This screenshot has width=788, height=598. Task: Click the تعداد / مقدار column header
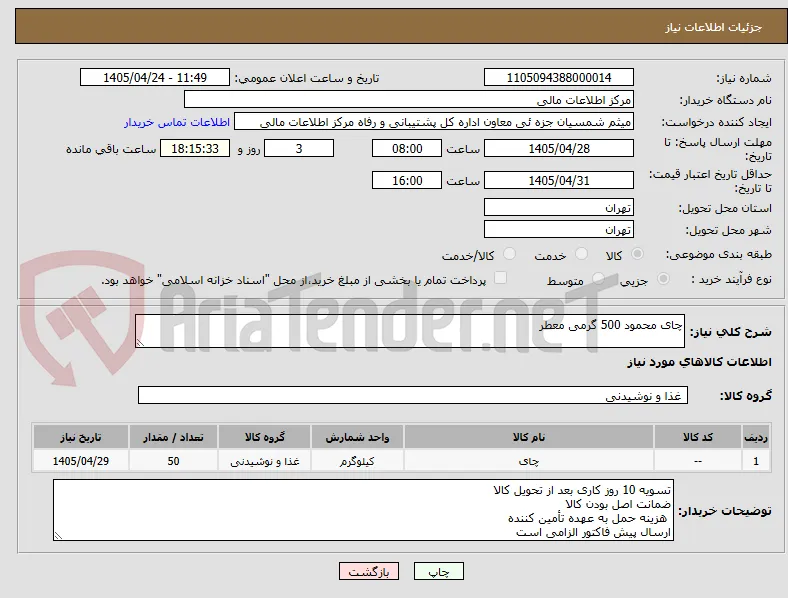coord(173,437)
